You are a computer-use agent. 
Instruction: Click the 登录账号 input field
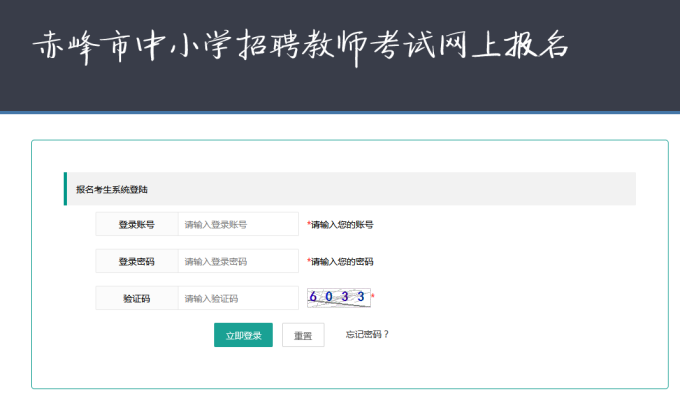(238, 225)
